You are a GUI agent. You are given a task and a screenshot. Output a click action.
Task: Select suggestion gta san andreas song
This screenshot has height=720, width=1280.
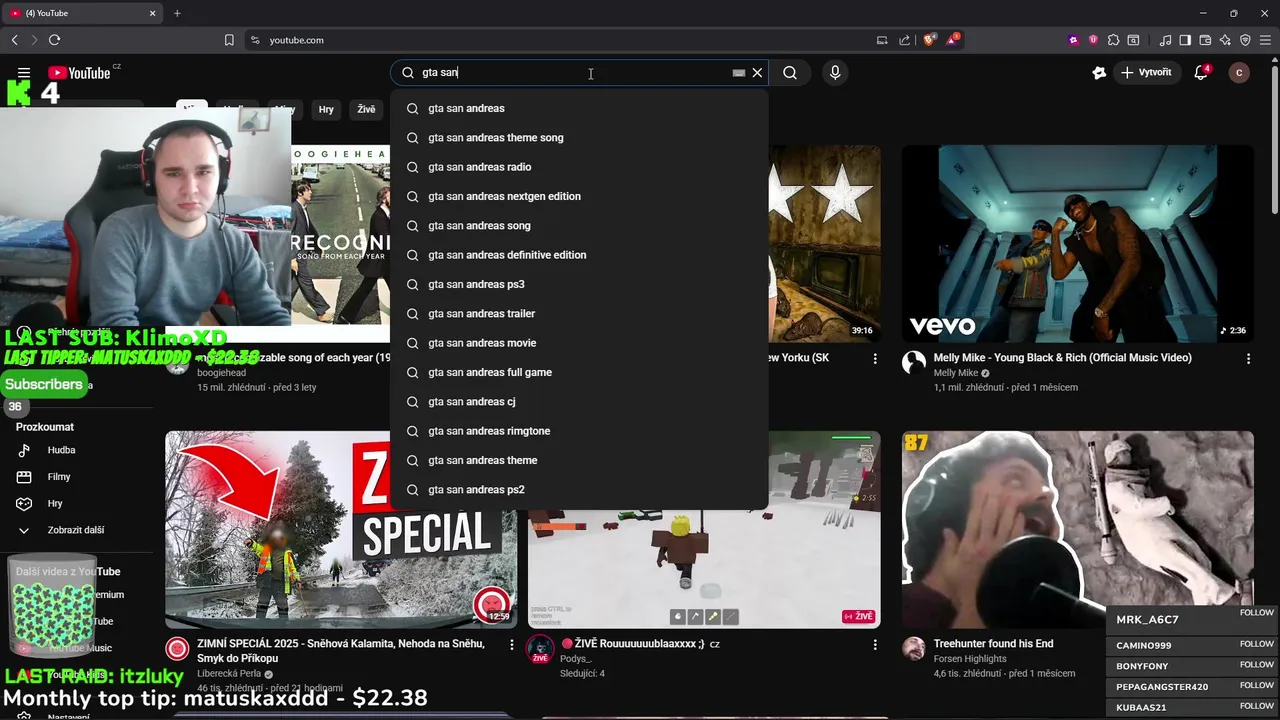[x=579, y=226]
